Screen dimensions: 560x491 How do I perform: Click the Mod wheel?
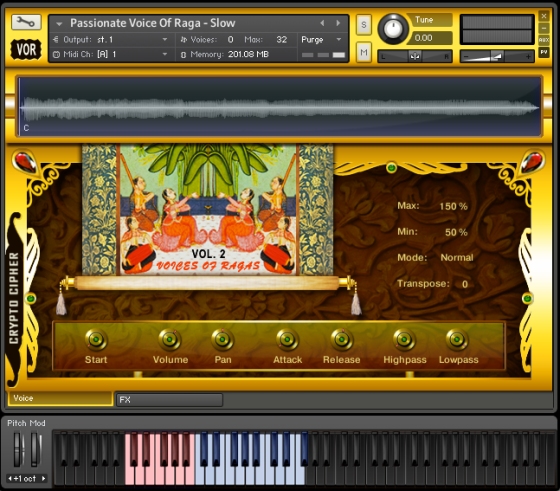coord(35,449)
